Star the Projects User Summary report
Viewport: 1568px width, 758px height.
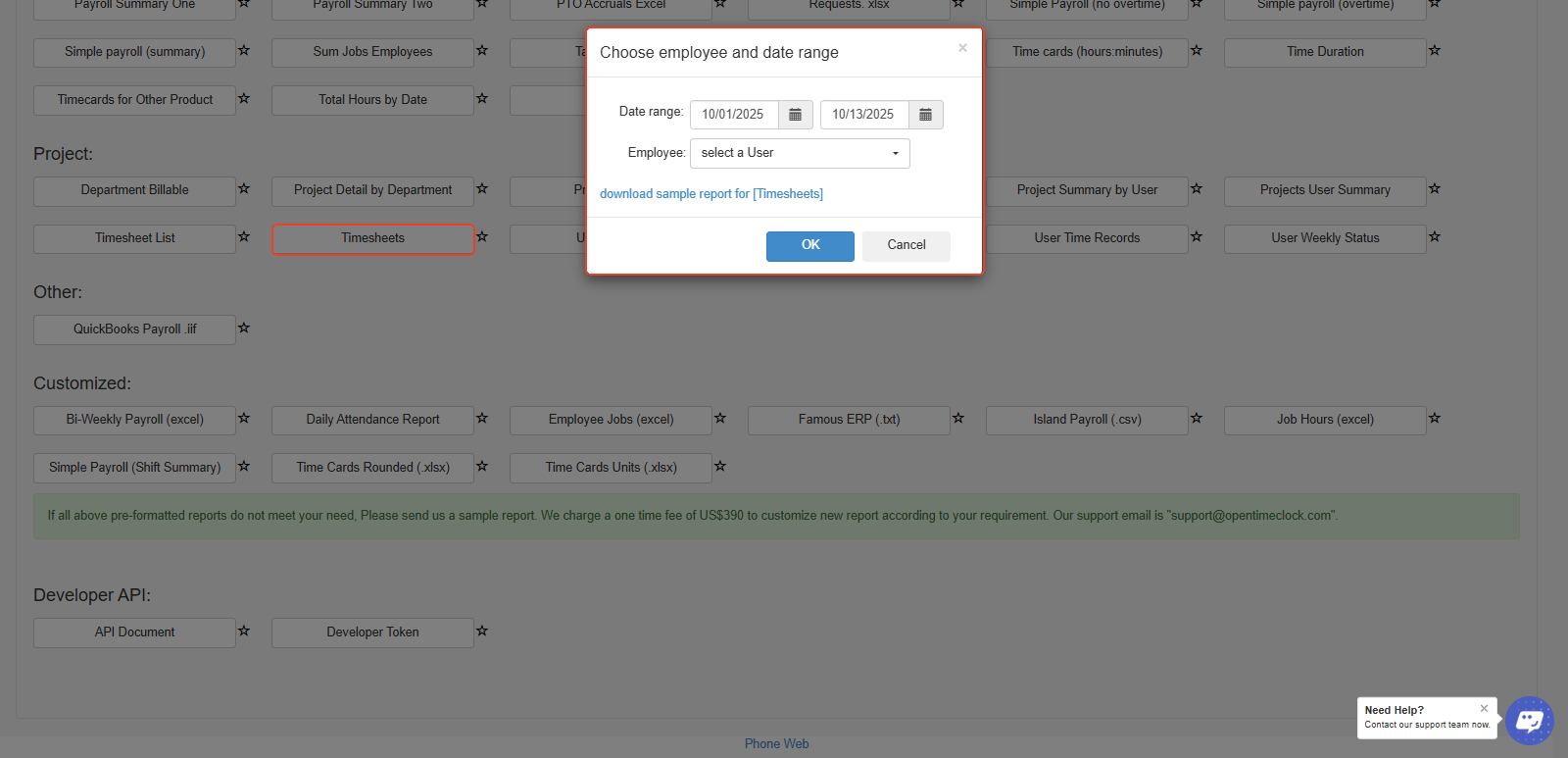coord(1435,189)
